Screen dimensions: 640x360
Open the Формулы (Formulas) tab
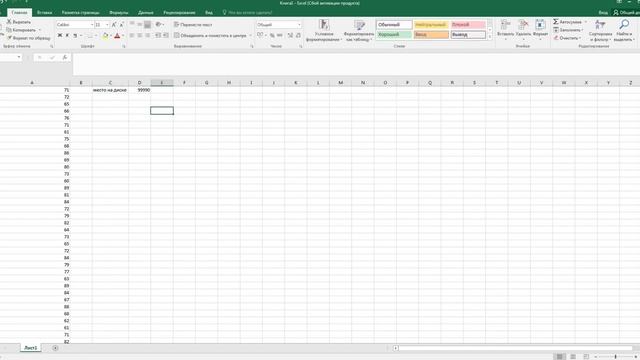click(x=119, y=13)
